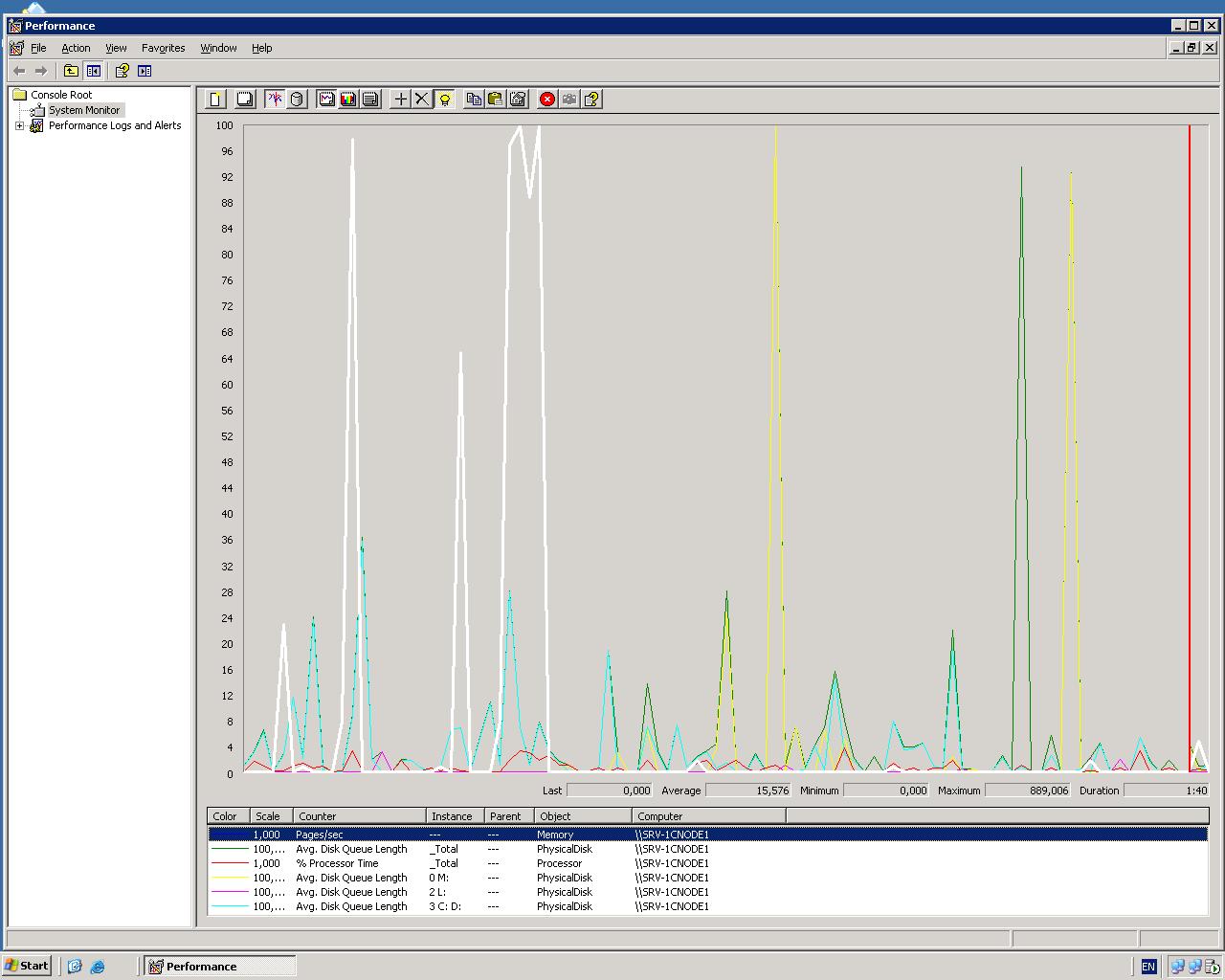Sort counters by Object column header
The width and height of the screenshot is (1225, 980).
[x=582, y=816]
